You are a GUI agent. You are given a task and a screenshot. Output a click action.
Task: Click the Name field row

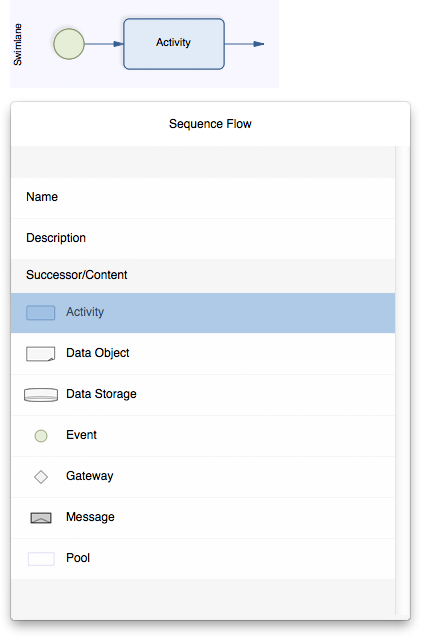tap(203, 198)
